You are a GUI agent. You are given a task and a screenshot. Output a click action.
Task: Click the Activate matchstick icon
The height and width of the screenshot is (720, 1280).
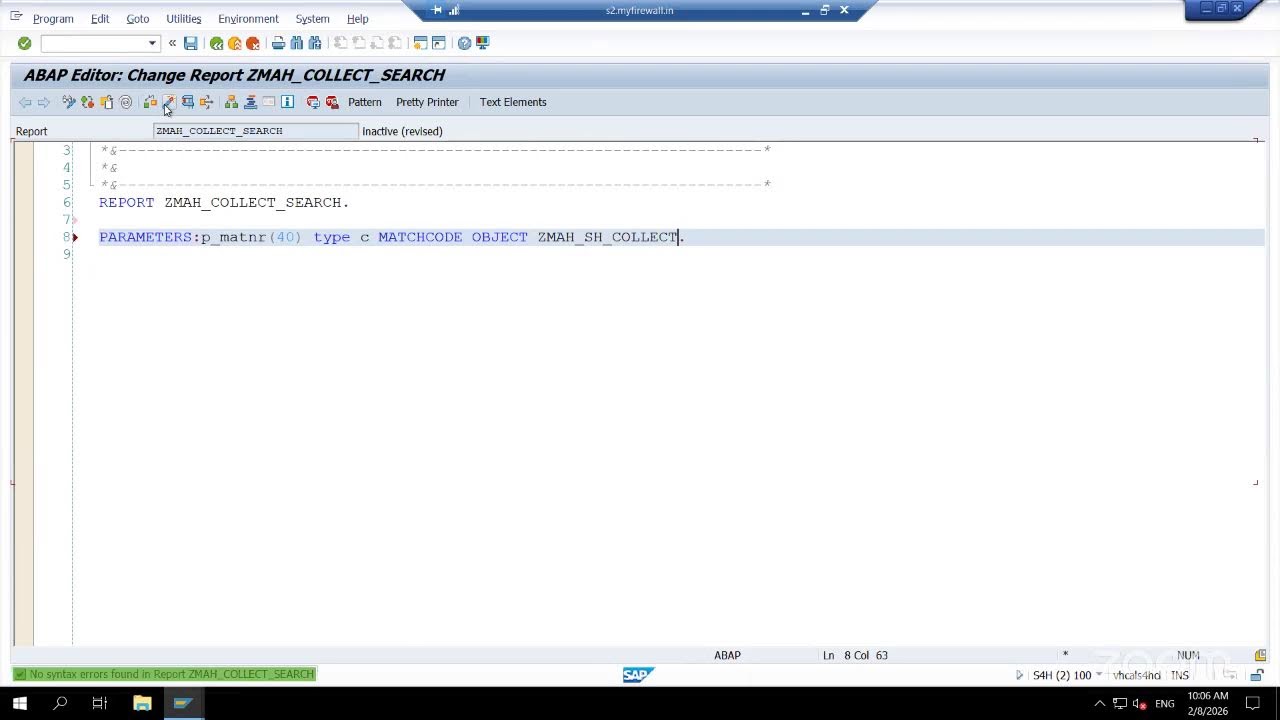point(169,102)
